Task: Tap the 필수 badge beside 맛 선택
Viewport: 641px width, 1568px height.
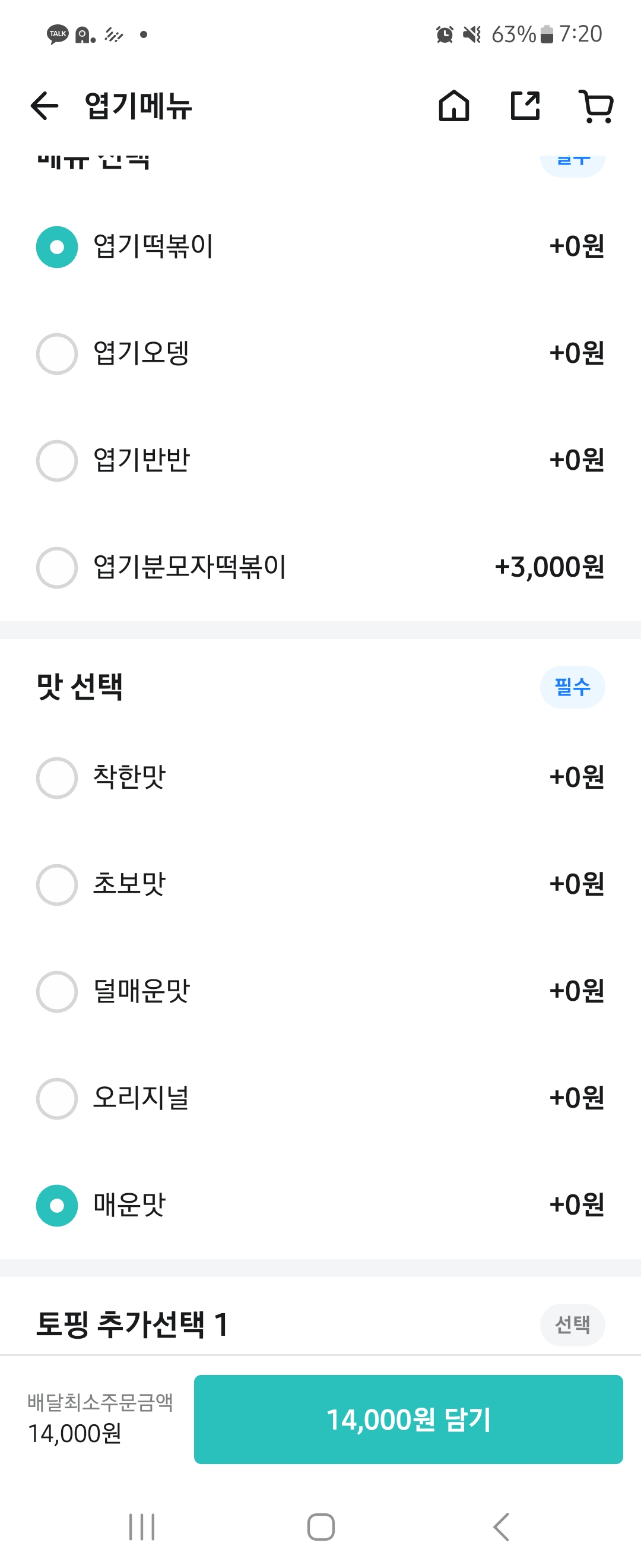Action: click(572, 687)
